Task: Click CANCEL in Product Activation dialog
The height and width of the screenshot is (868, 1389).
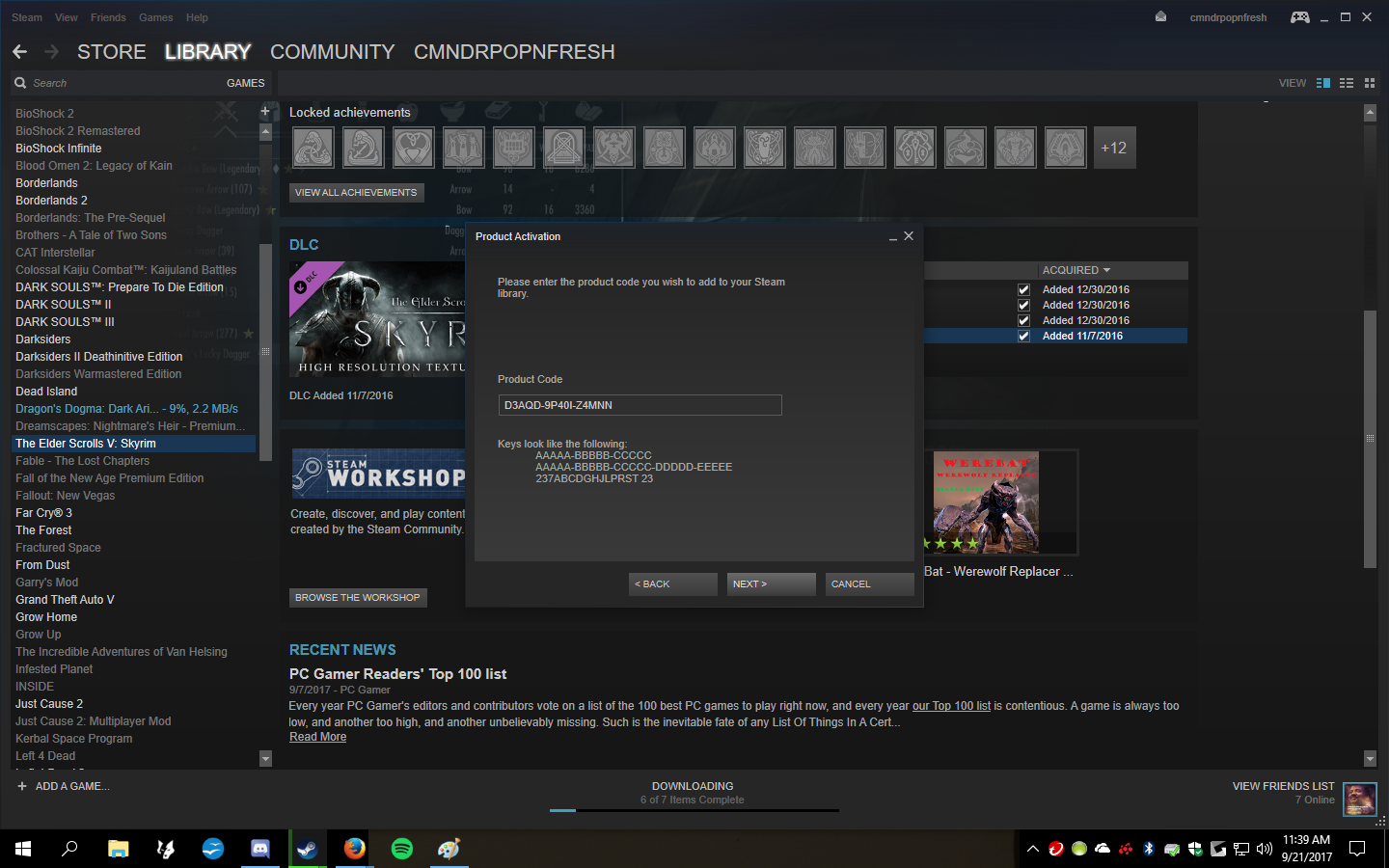Action: coord(870,584)
